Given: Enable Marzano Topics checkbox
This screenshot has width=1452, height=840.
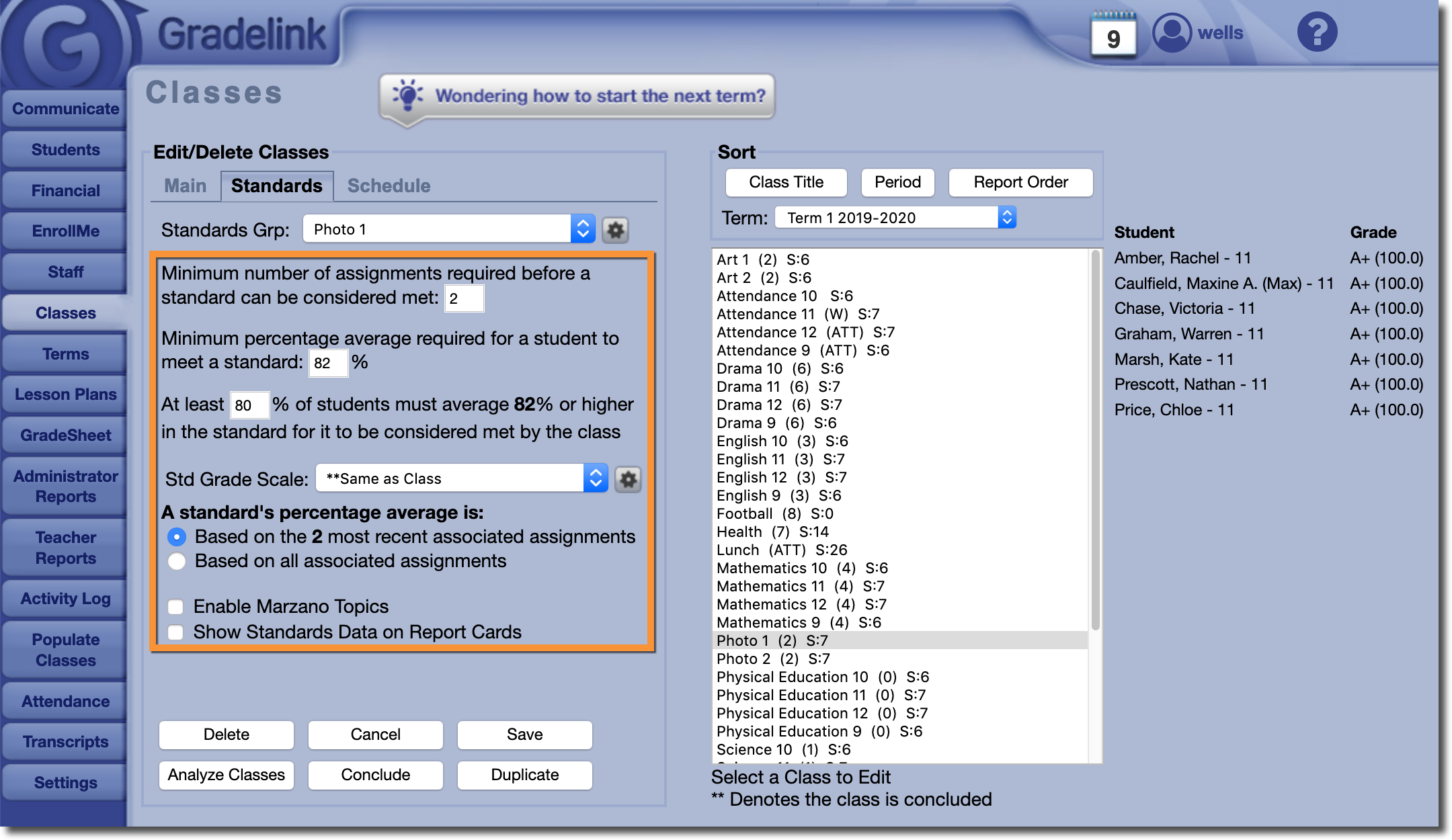Looking at the screenshot, I should coord(176,607).
